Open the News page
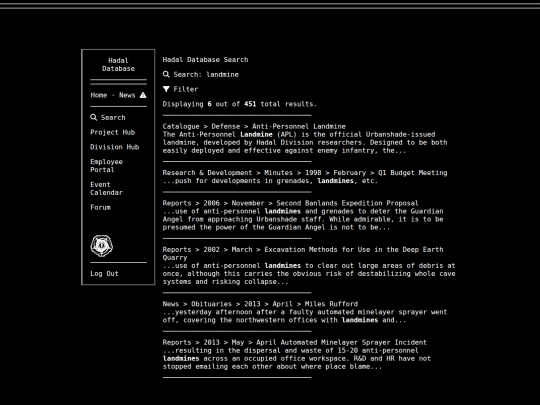540x405 pixels. click(x=127, y=95)
